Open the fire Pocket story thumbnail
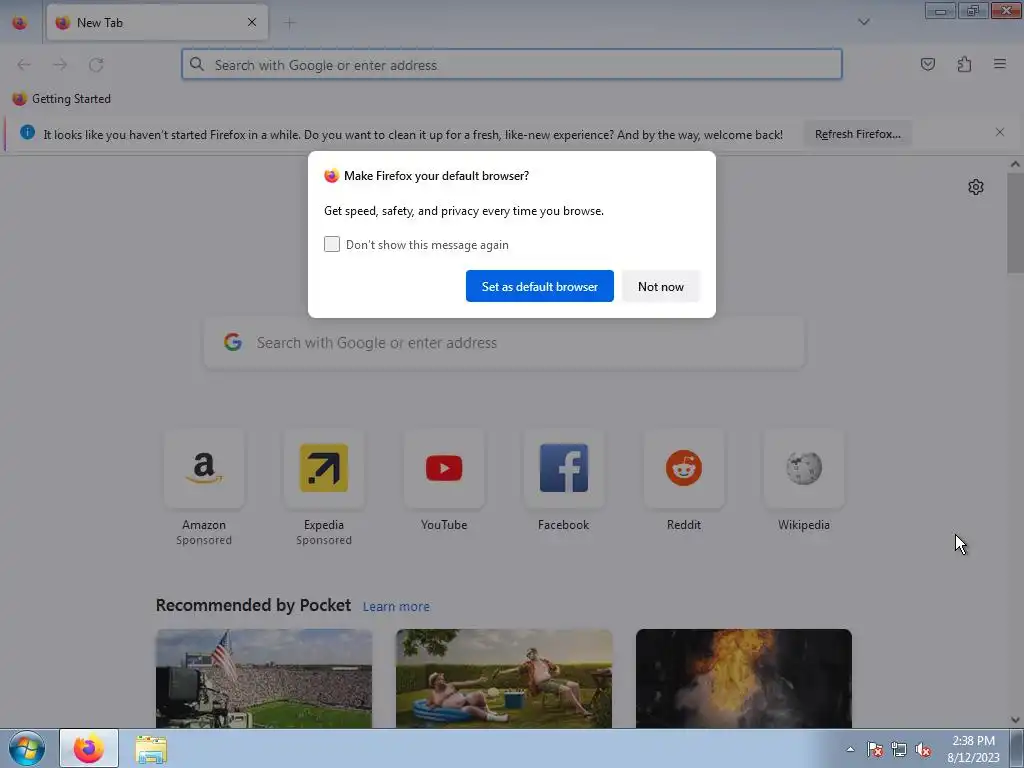The height and width of the screenshot is (768, 1024). (744, 679)
